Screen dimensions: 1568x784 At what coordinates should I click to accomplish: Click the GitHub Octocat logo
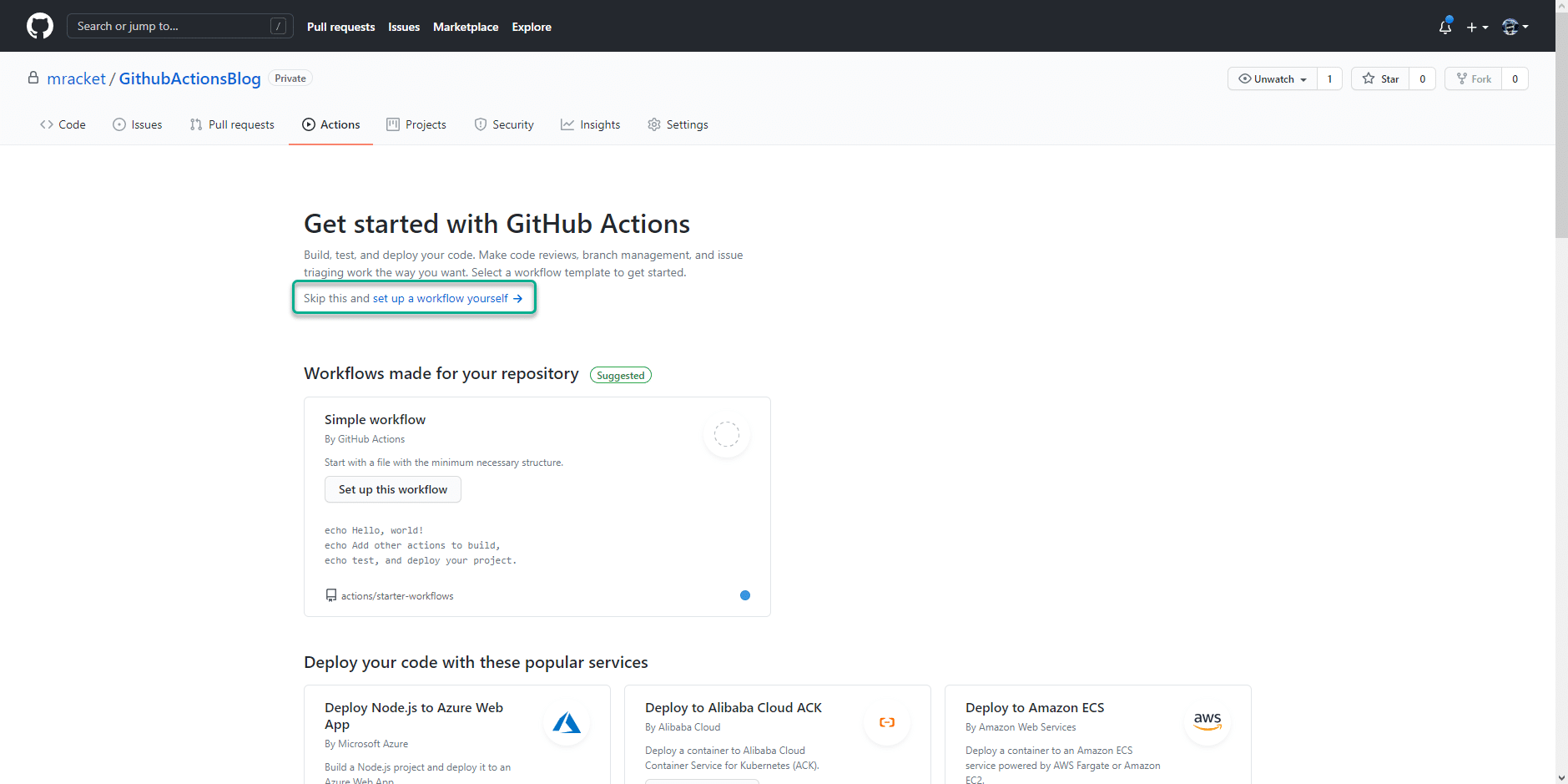point(39,26)
